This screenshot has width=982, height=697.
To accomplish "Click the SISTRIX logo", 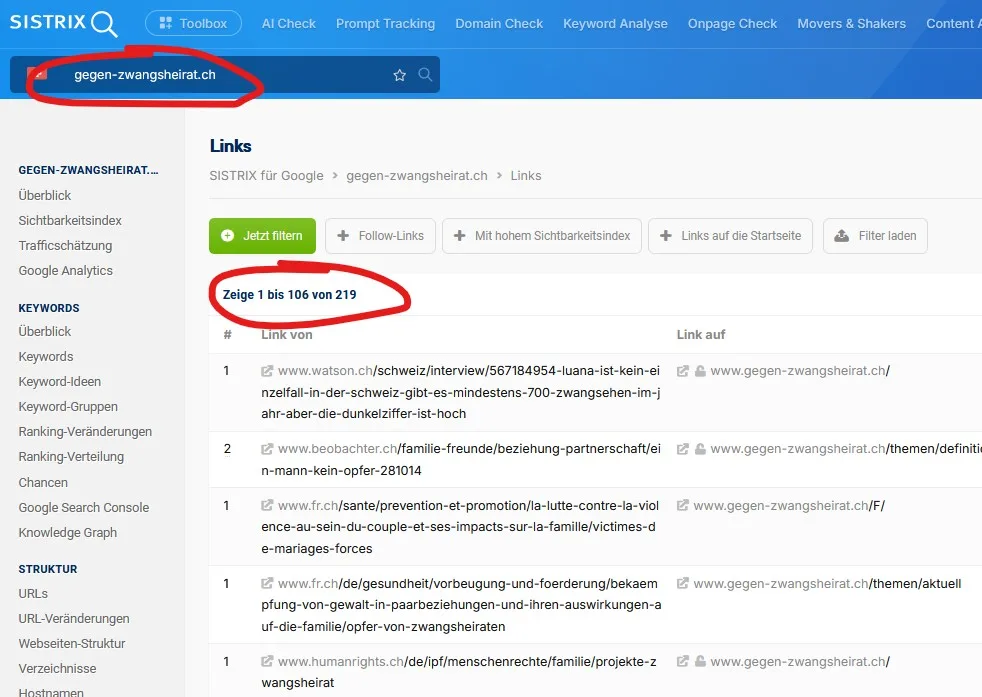I will [x=64, y=23].
